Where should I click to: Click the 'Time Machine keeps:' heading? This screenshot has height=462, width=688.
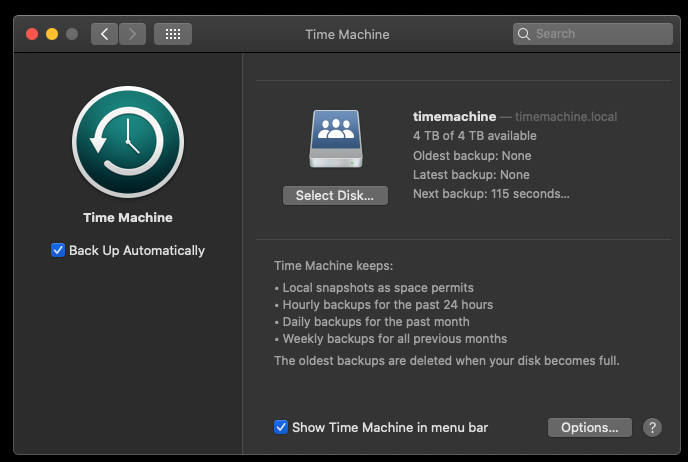click(333, 266)
